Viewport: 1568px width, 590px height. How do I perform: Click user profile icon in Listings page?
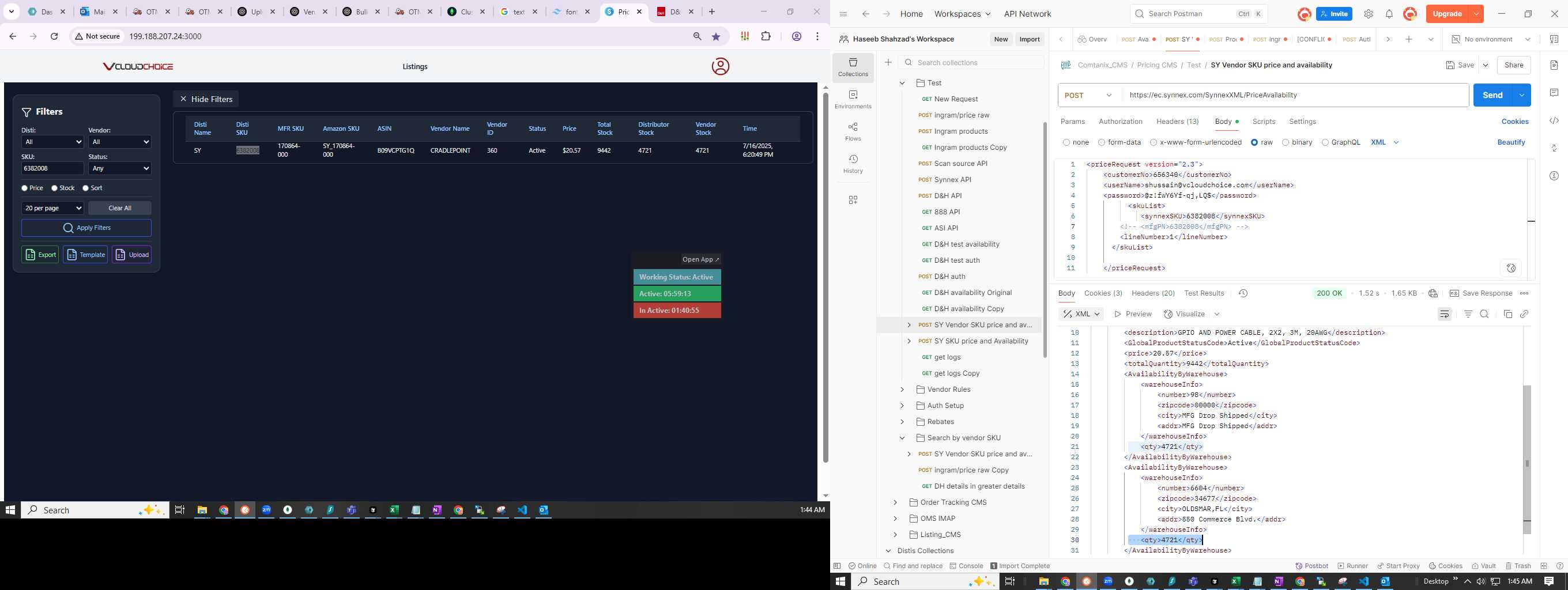[720, 66]
